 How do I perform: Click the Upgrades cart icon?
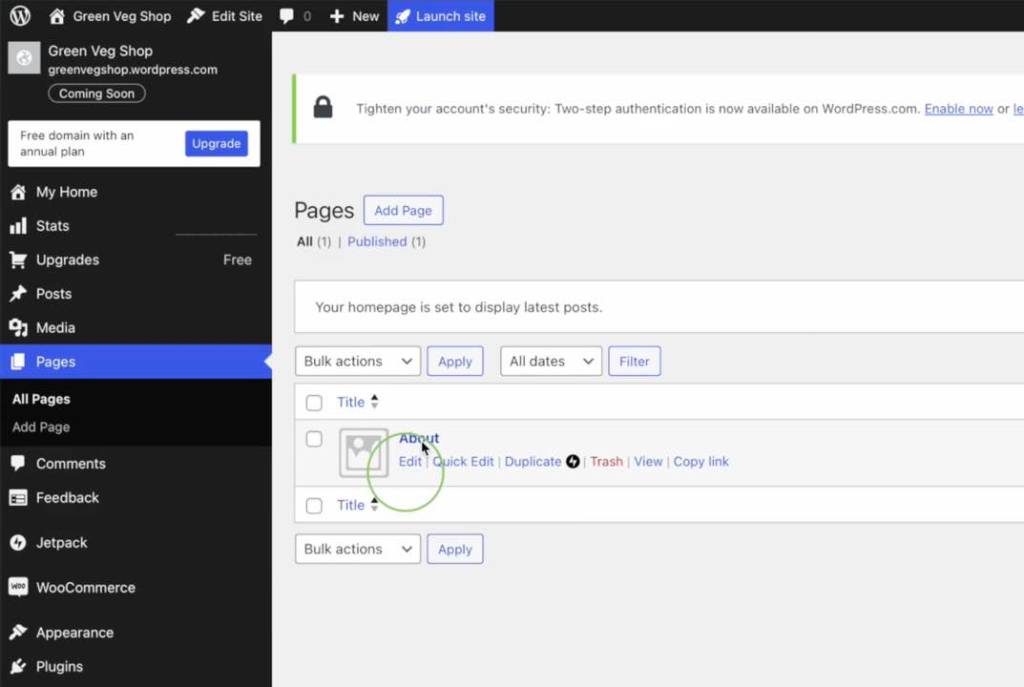tap(18, 260)
